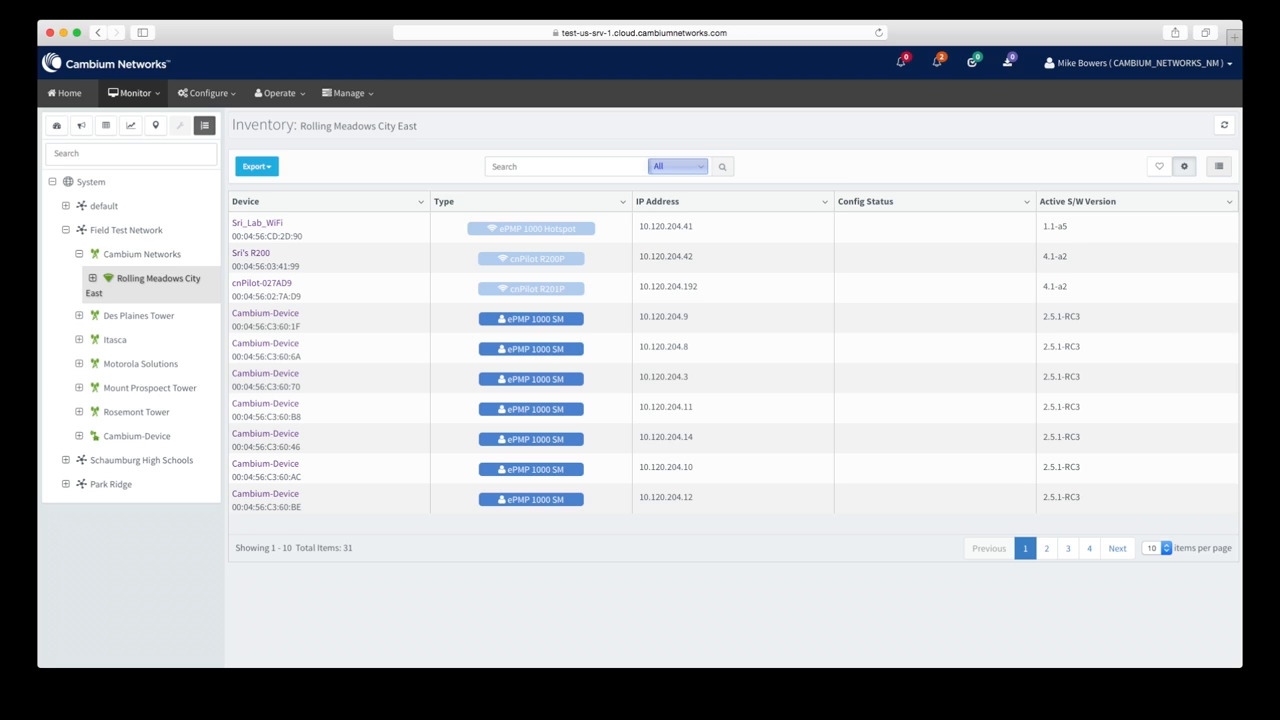Collapse the System tree node
1280x720 pixels.
pos(53,182)
